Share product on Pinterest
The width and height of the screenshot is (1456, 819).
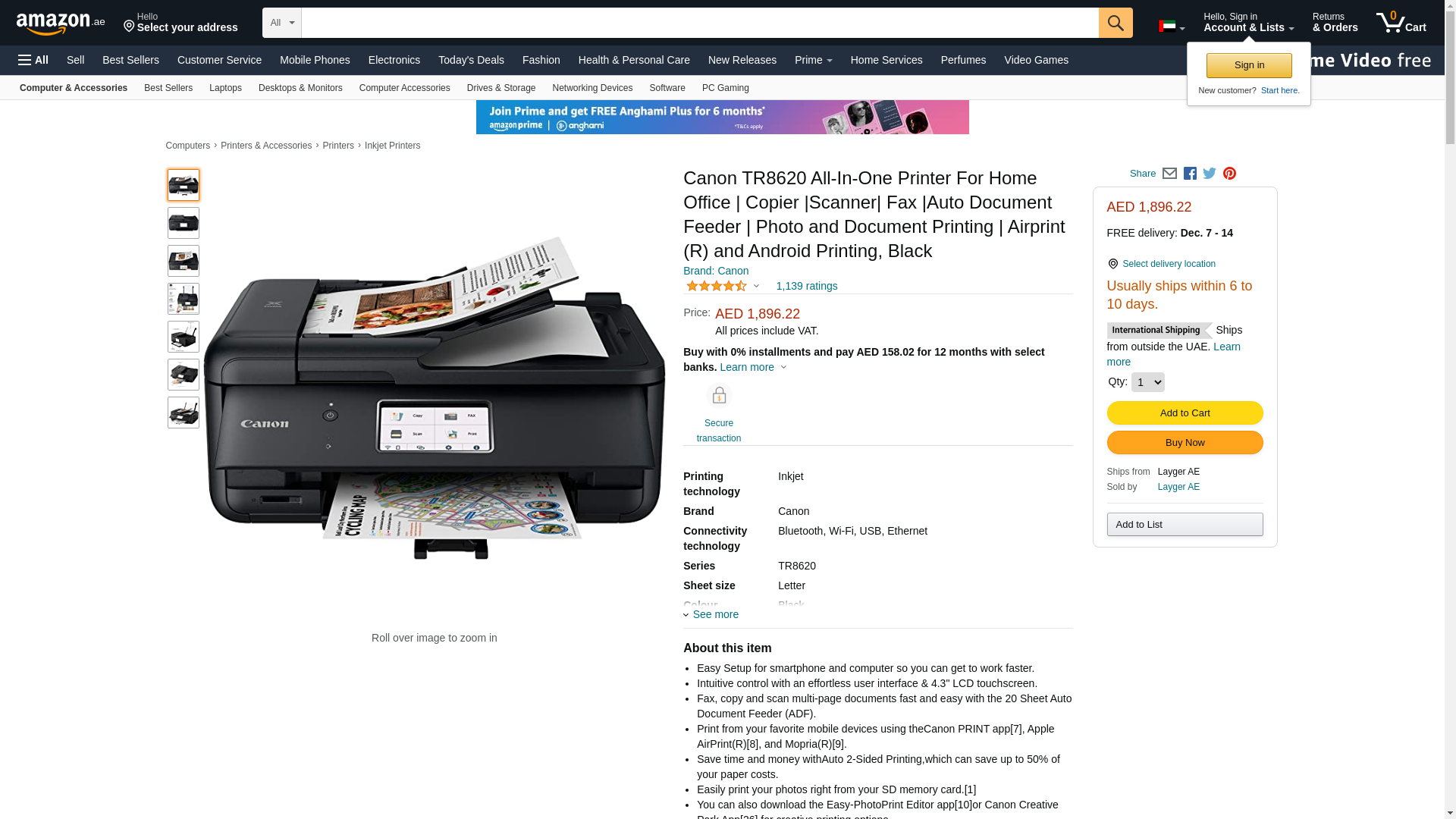pyautogui.click(x=1229, y=174)
